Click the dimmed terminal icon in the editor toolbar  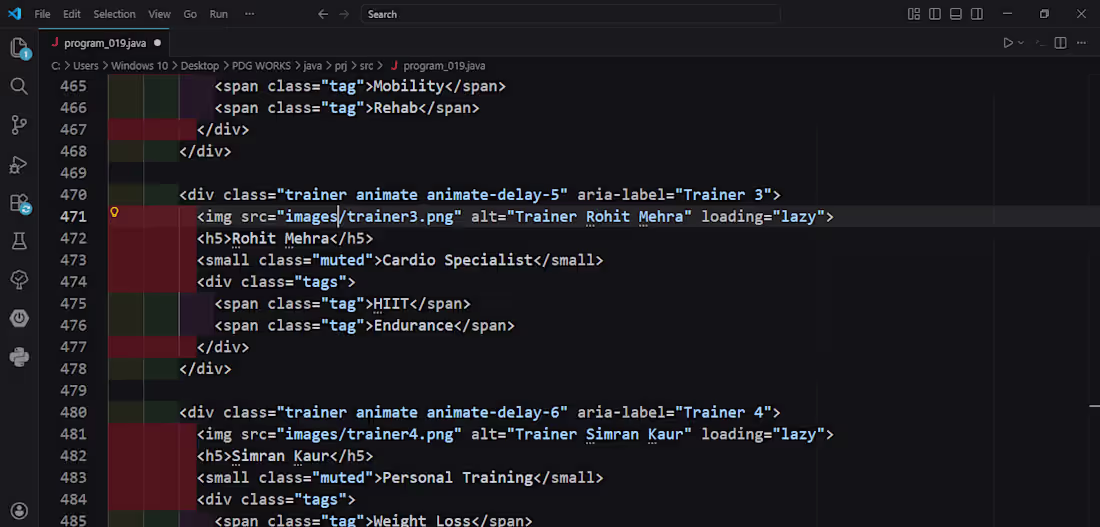point(1040,43)
